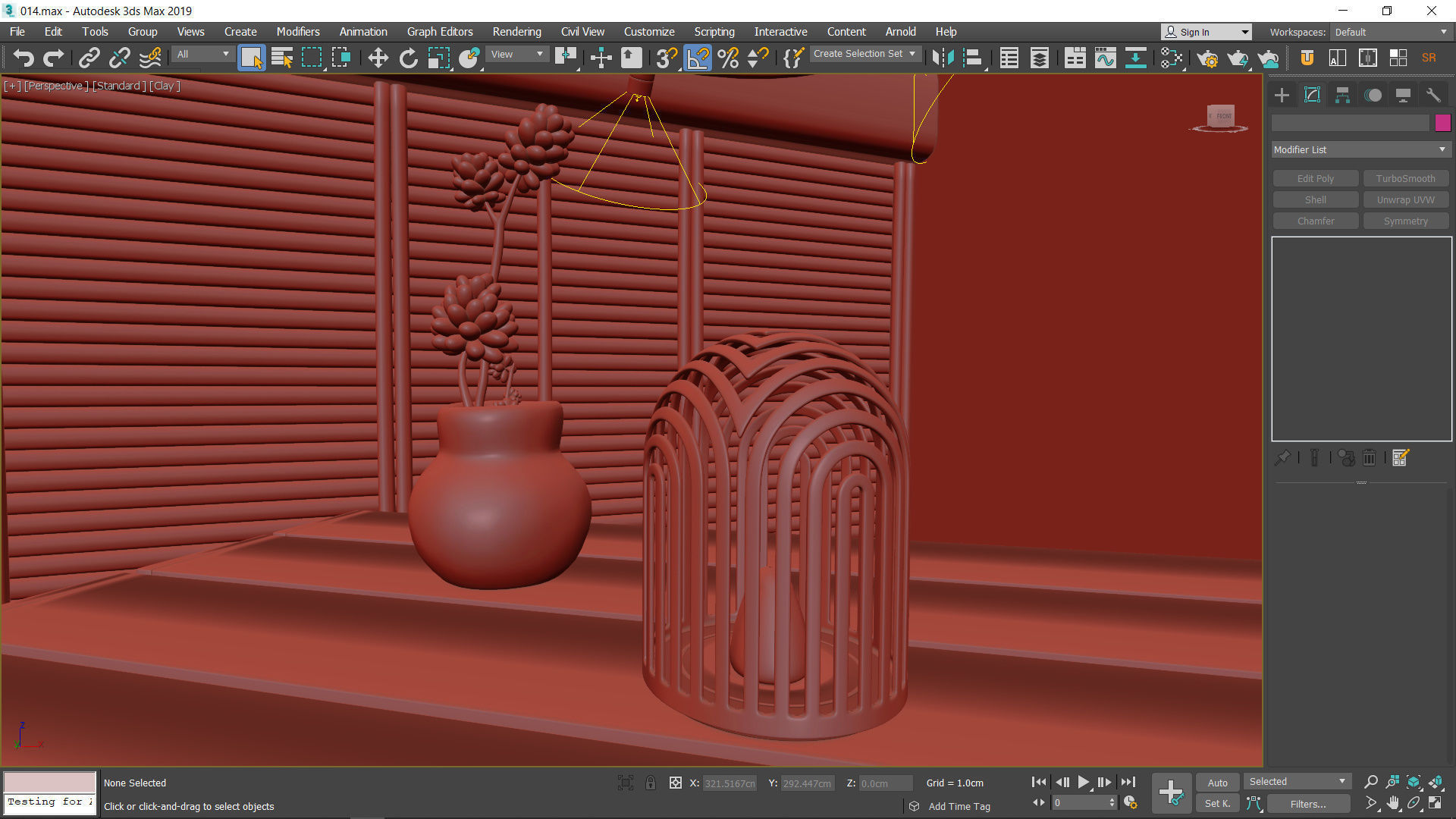This screenshot has height=819, width=1456.
Task: Click the pink object color swatch
Action: pyautogui.click(x=1442, y=123)
